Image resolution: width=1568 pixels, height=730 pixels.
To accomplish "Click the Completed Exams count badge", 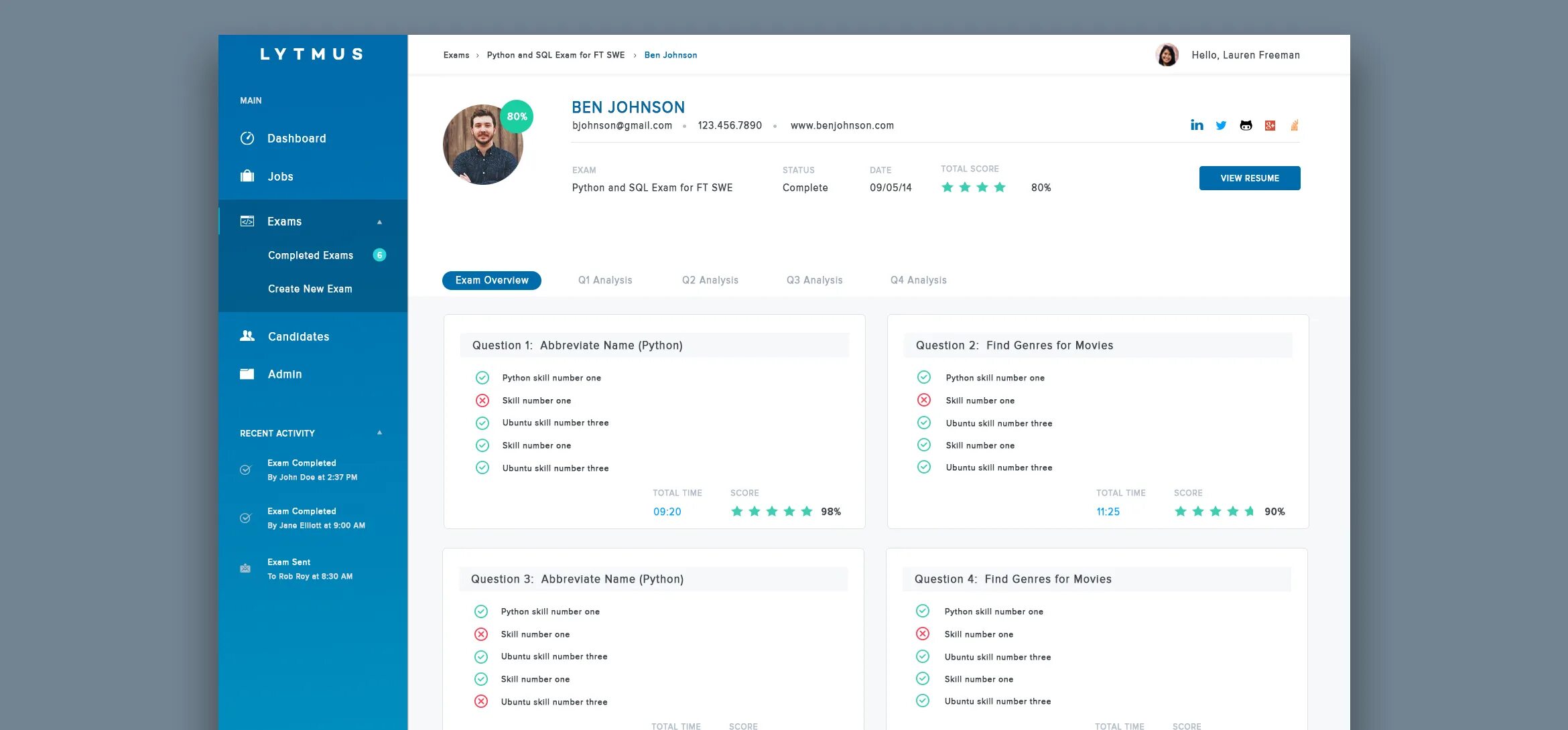I will 379,255.
